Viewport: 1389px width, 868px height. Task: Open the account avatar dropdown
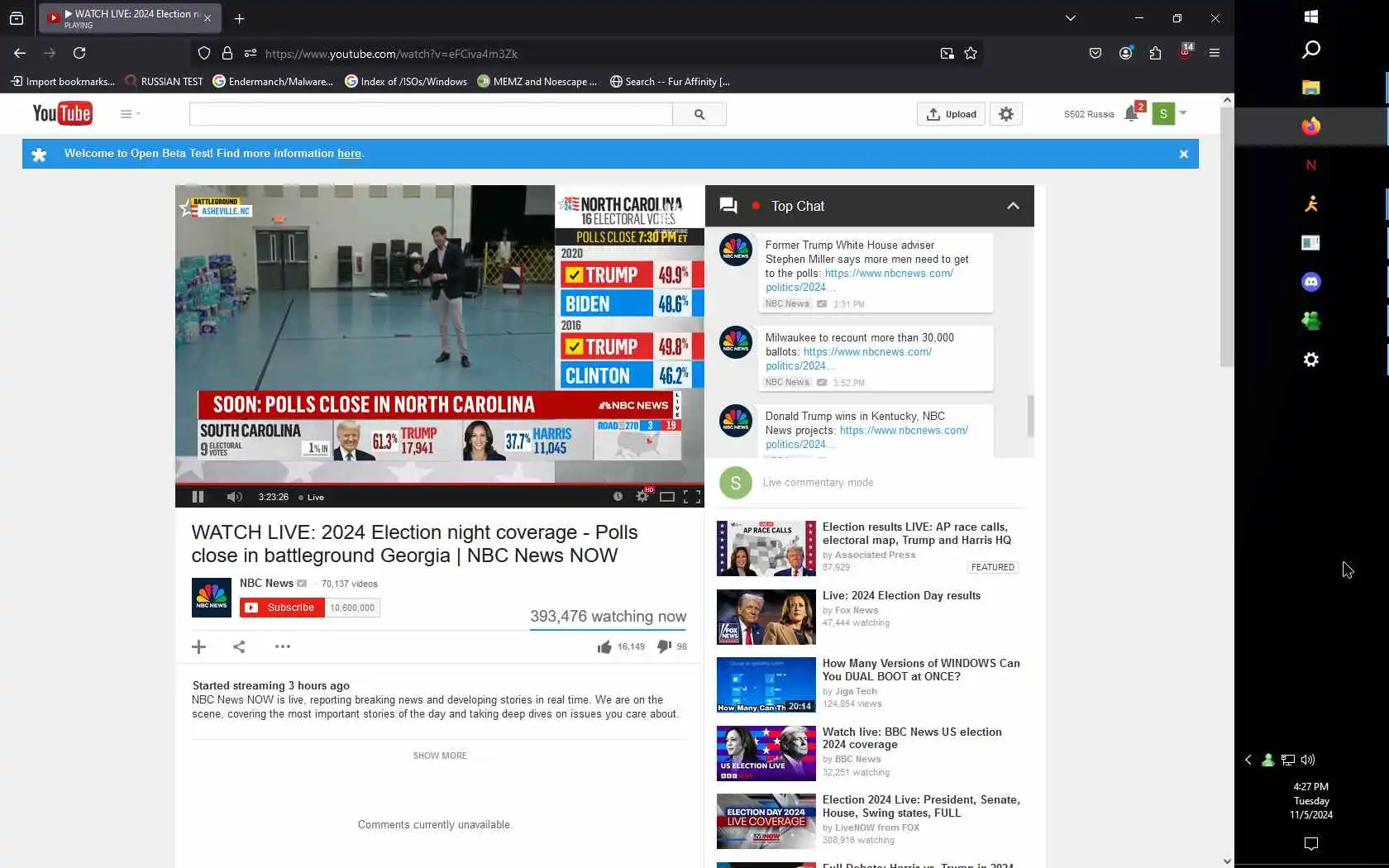point(1170,113)
